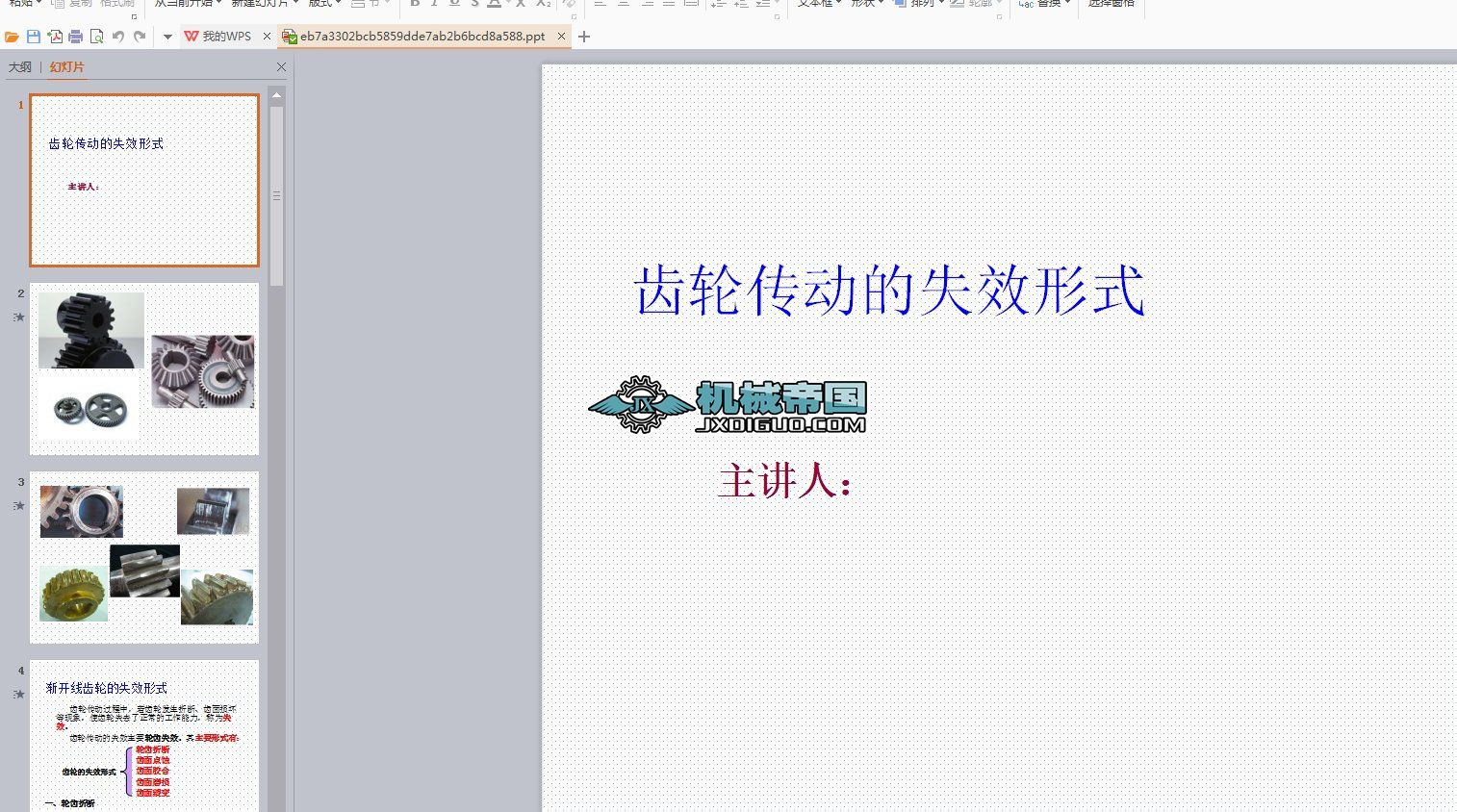The image size is (1457, 812).
Task: Select slide 3 thumbnail in slide panel
Action: [x=144, y=555]
